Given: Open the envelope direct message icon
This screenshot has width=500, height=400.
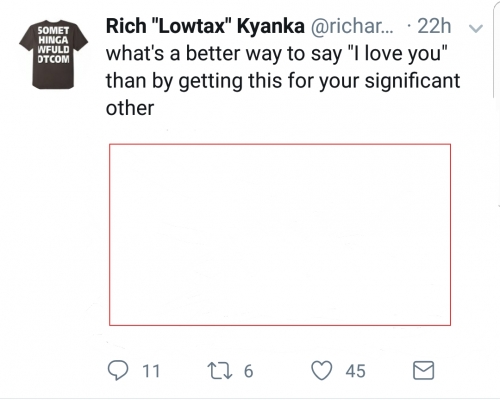Looking at the screenshot, I should [x=423, y=370].
